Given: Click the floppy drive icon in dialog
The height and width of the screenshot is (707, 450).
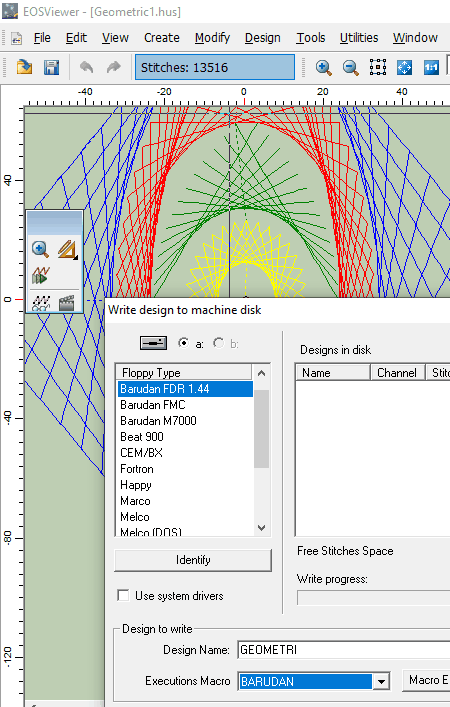Looking at the screenshot, I should tap(153, 343).
